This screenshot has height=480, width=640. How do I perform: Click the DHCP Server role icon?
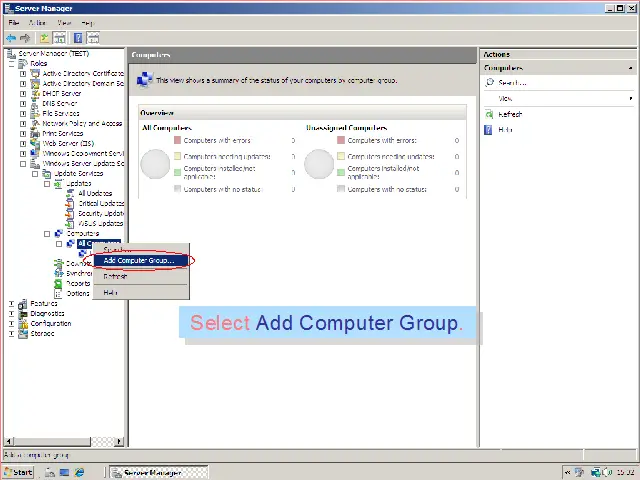pos(36,93)
